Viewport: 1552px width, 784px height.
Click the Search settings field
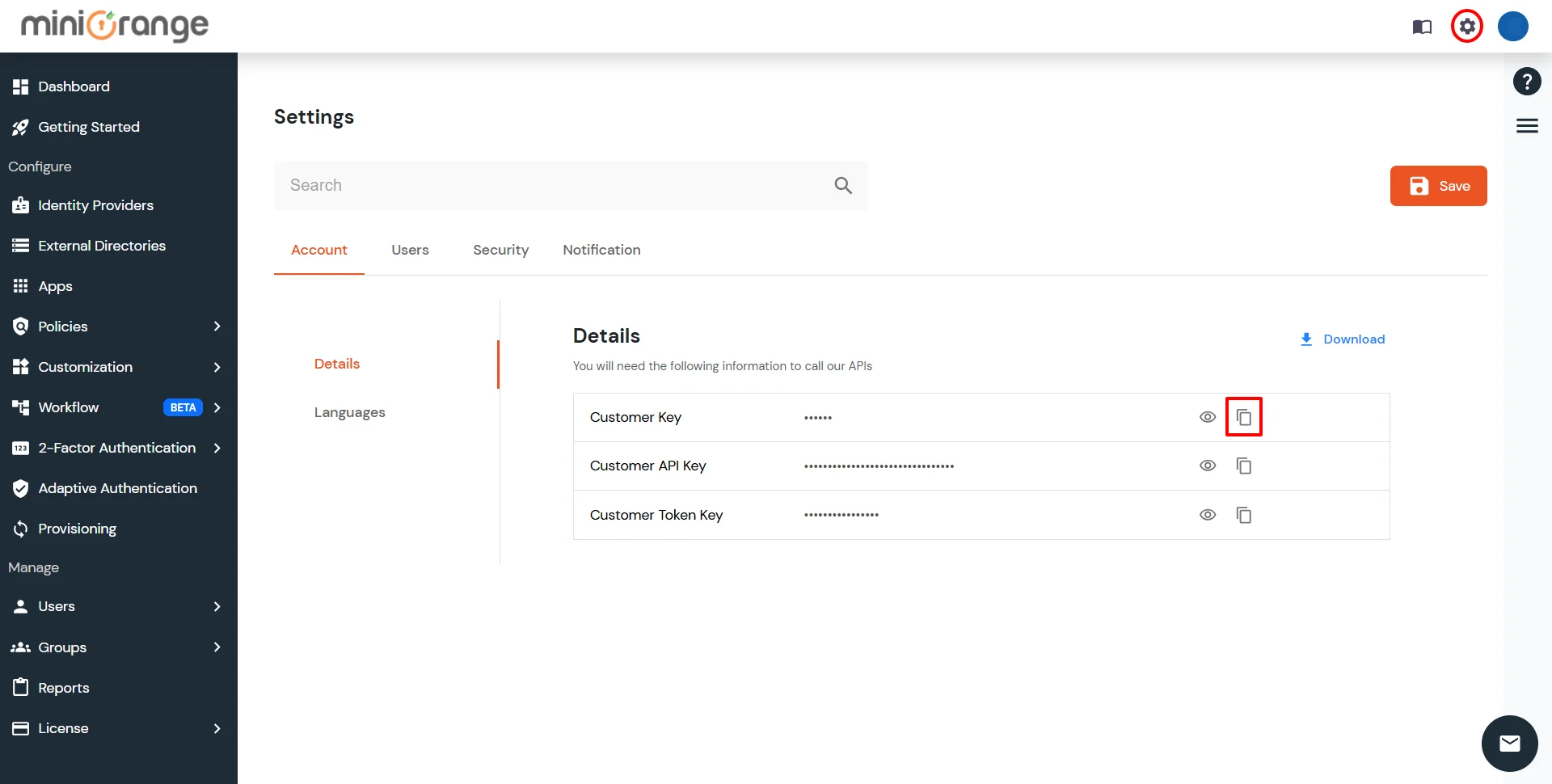[x=558, y=185]
